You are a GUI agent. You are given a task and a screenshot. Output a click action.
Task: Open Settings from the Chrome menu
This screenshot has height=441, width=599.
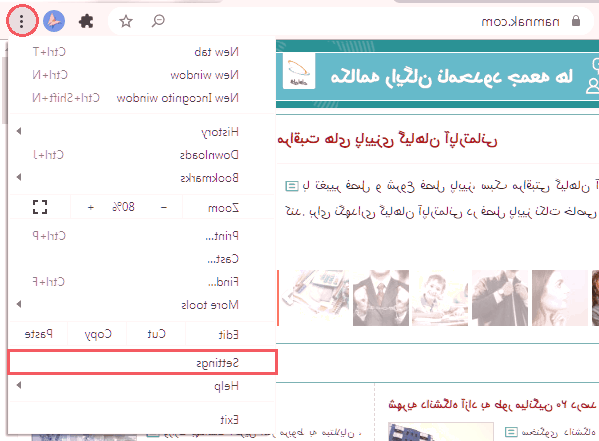click(x=142, y=362)
